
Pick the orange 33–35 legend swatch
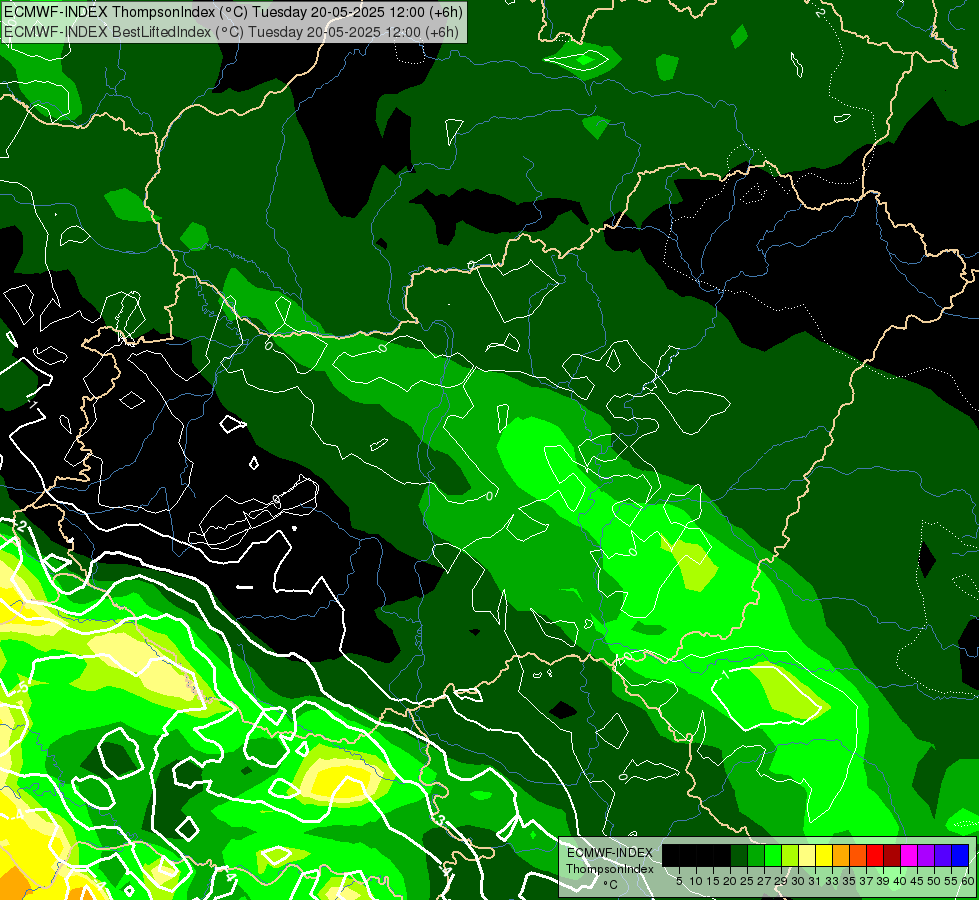841,855
